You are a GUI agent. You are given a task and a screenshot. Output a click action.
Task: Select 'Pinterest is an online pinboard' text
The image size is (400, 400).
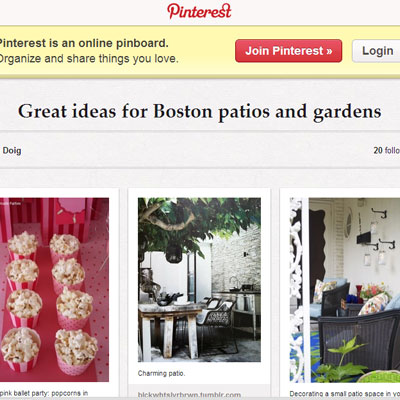pyautogui.click(x=83, y=43)
